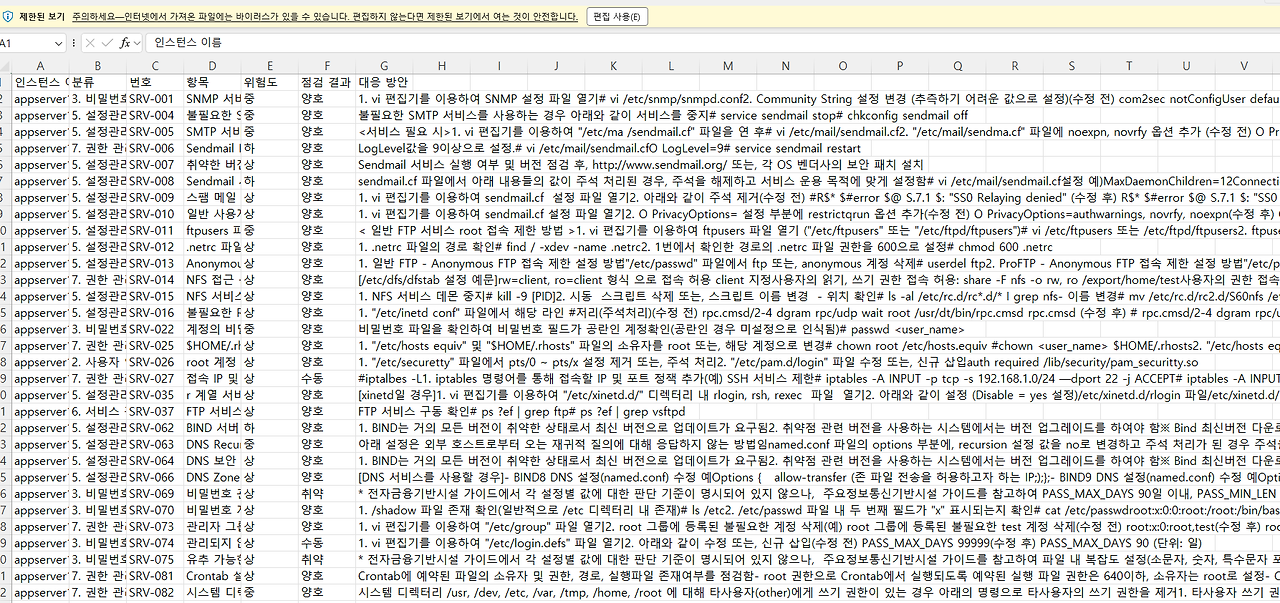
Task: Select cell SRV-011
Action: [155, 230]
